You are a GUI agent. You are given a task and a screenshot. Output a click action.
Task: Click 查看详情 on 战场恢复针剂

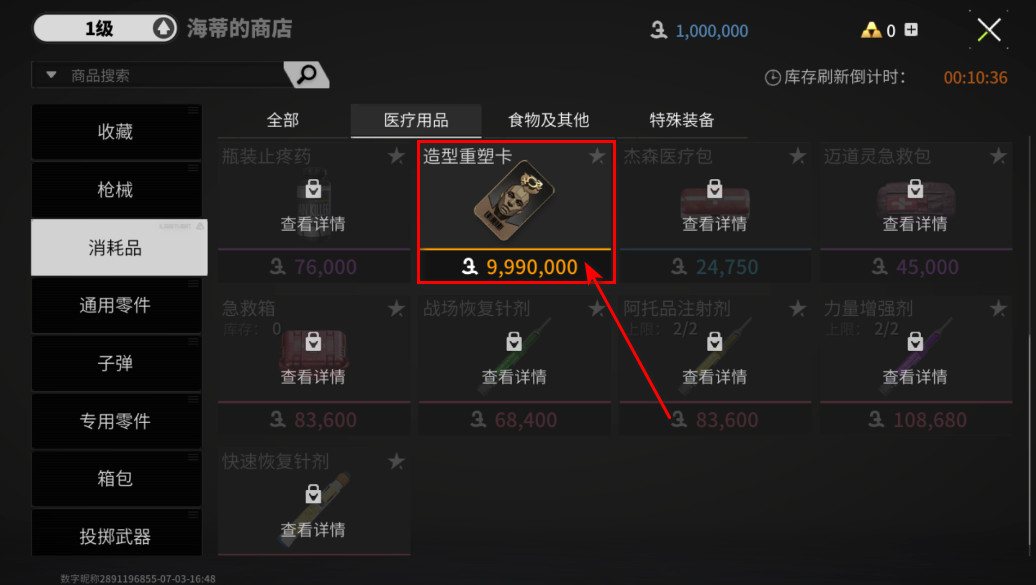tap(514, 377)
